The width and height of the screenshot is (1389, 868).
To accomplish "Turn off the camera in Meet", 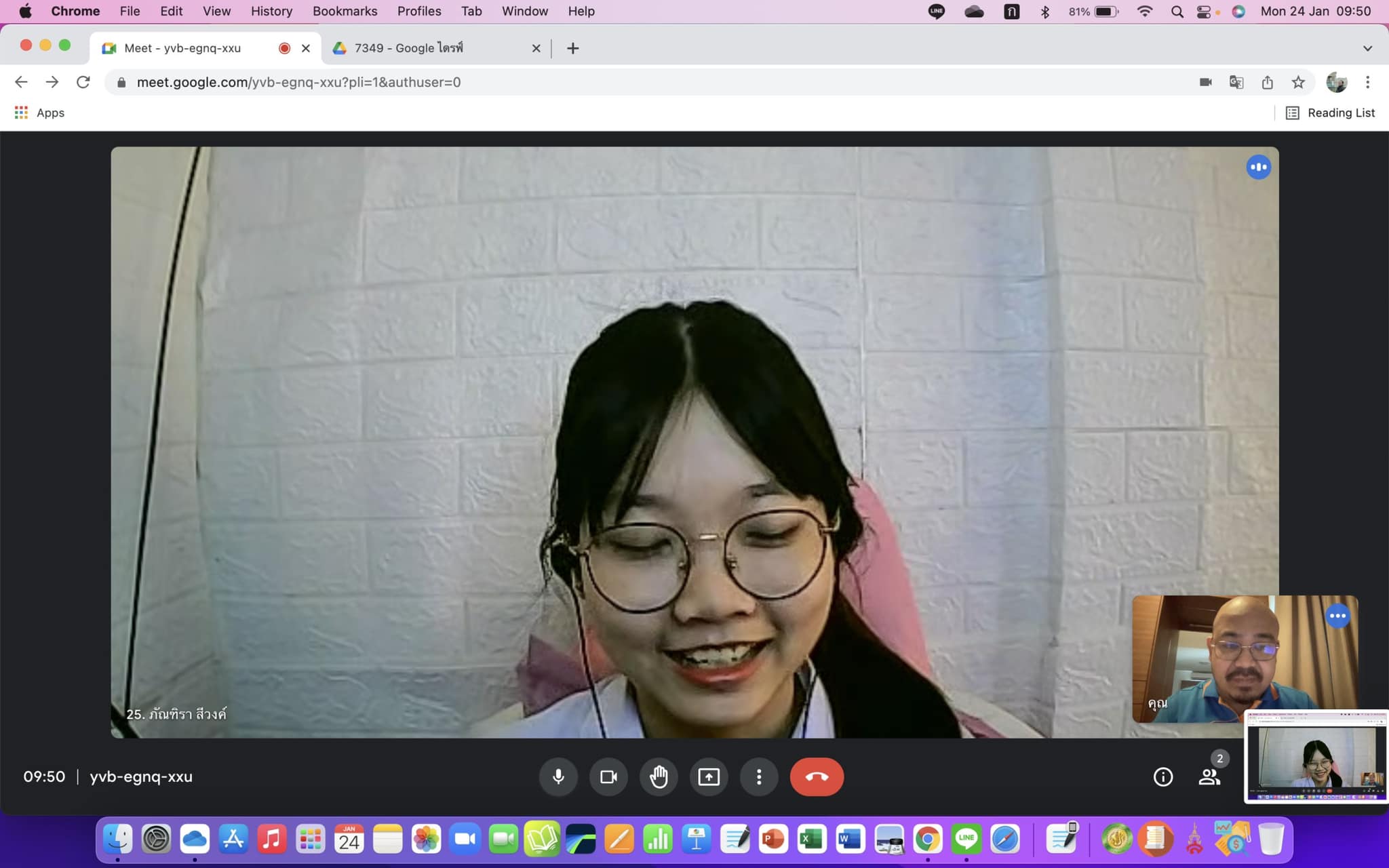I will [608, 776].
